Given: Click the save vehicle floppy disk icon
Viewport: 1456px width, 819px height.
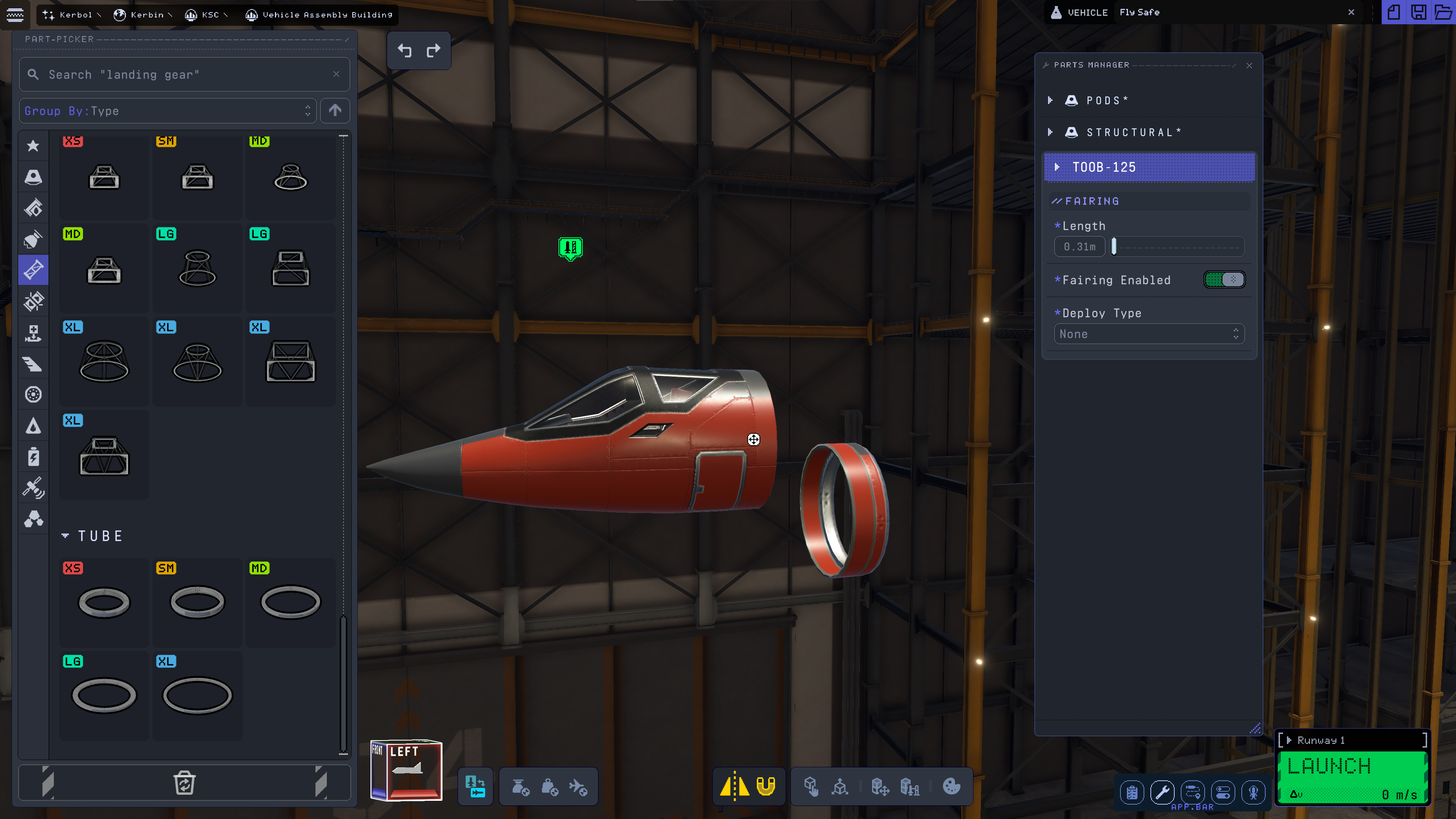Looking at the screenshot, I should click(x=1419, y=13).
